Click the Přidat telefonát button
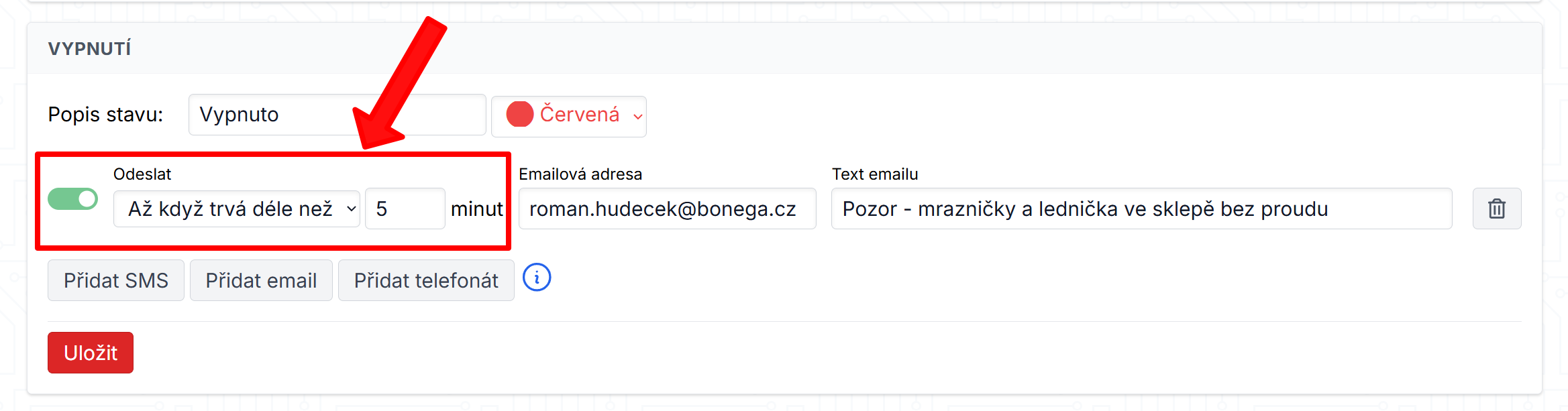This screenshot has width=1568, height=411. 426,280
